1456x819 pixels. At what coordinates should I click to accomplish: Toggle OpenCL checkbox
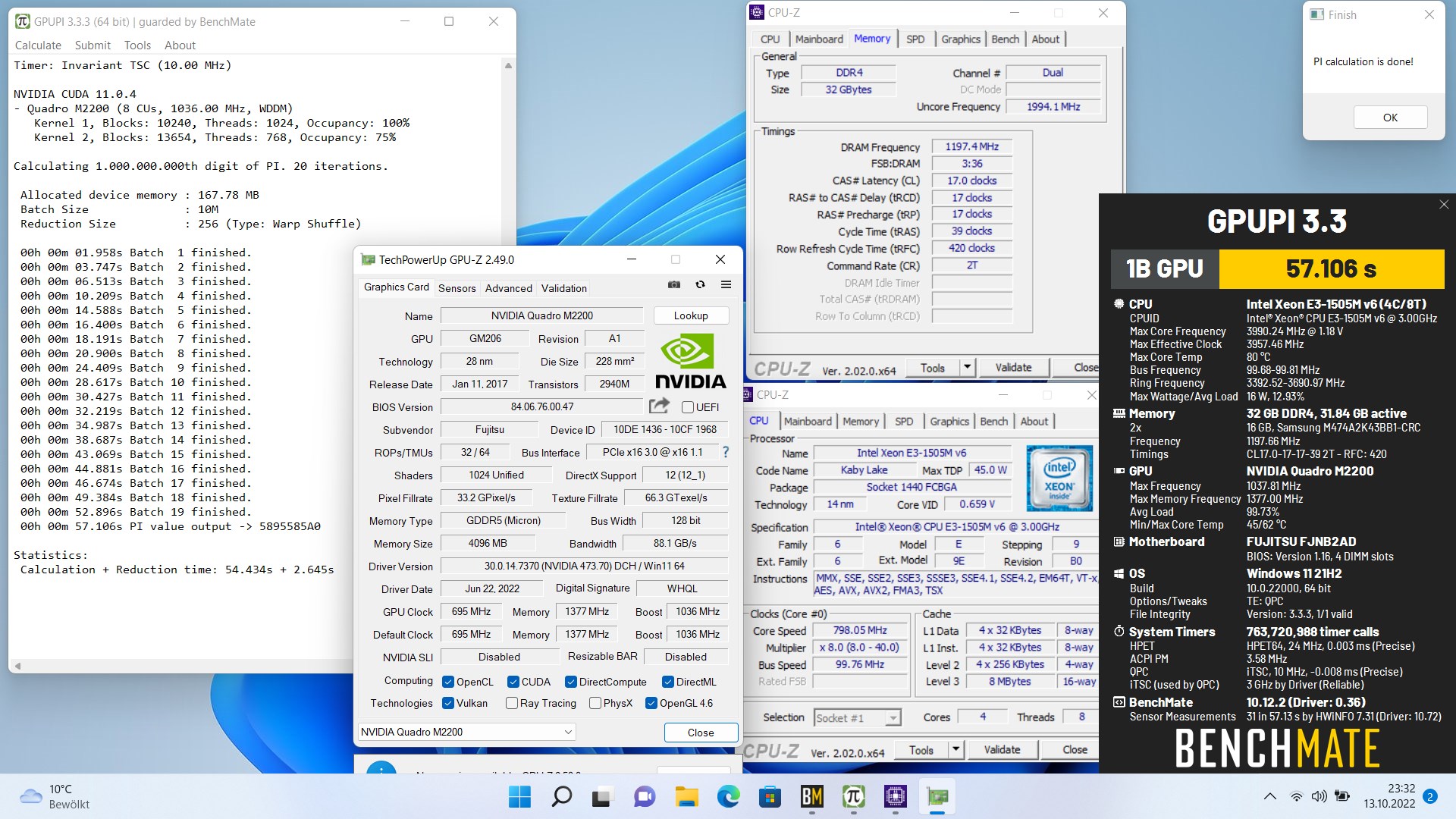click(x=448, y=682)
